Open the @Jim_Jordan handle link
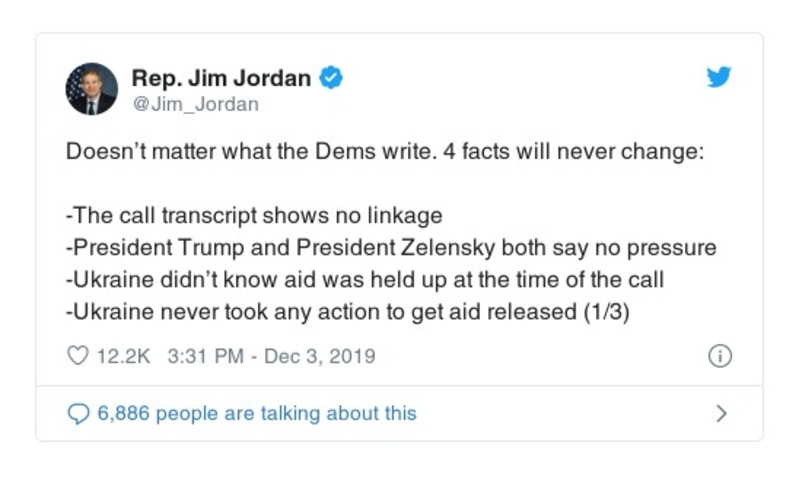The width and height of the screenshot is (799, 490). tap(195, 103)
